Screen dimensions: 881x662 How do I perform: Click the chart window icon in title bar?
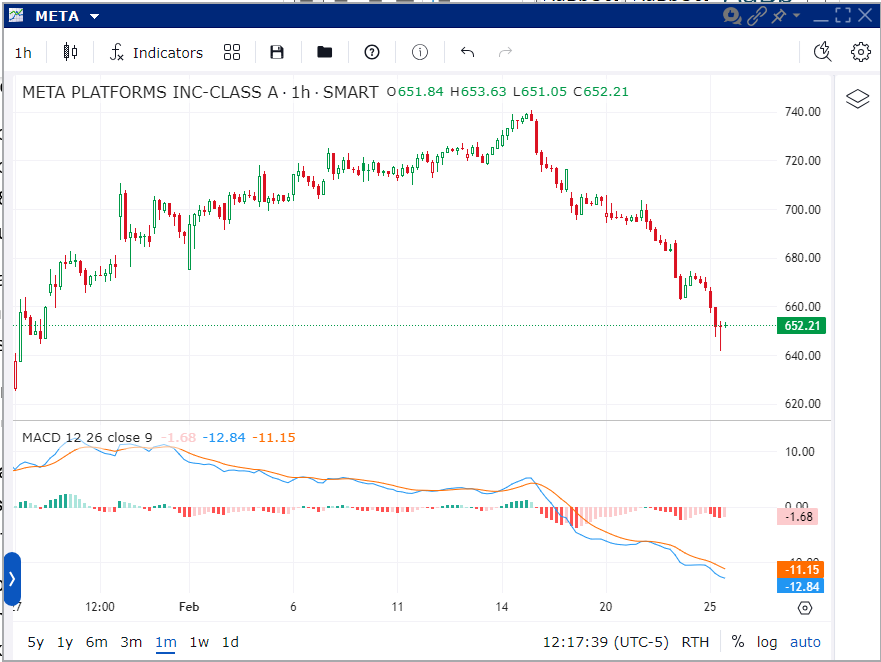[x=16, y=15]
